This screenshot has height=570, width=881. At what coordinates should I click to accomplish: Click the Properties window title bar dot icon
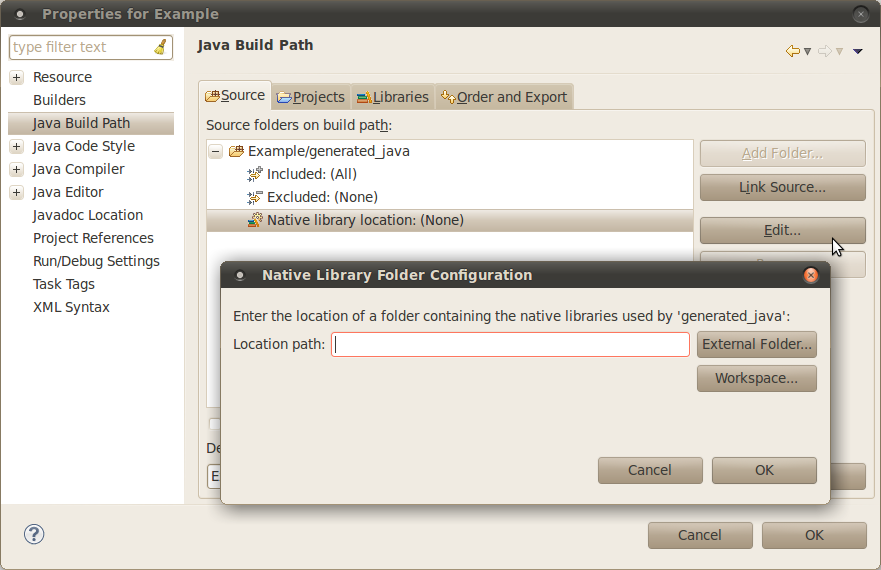pos(20,15)
